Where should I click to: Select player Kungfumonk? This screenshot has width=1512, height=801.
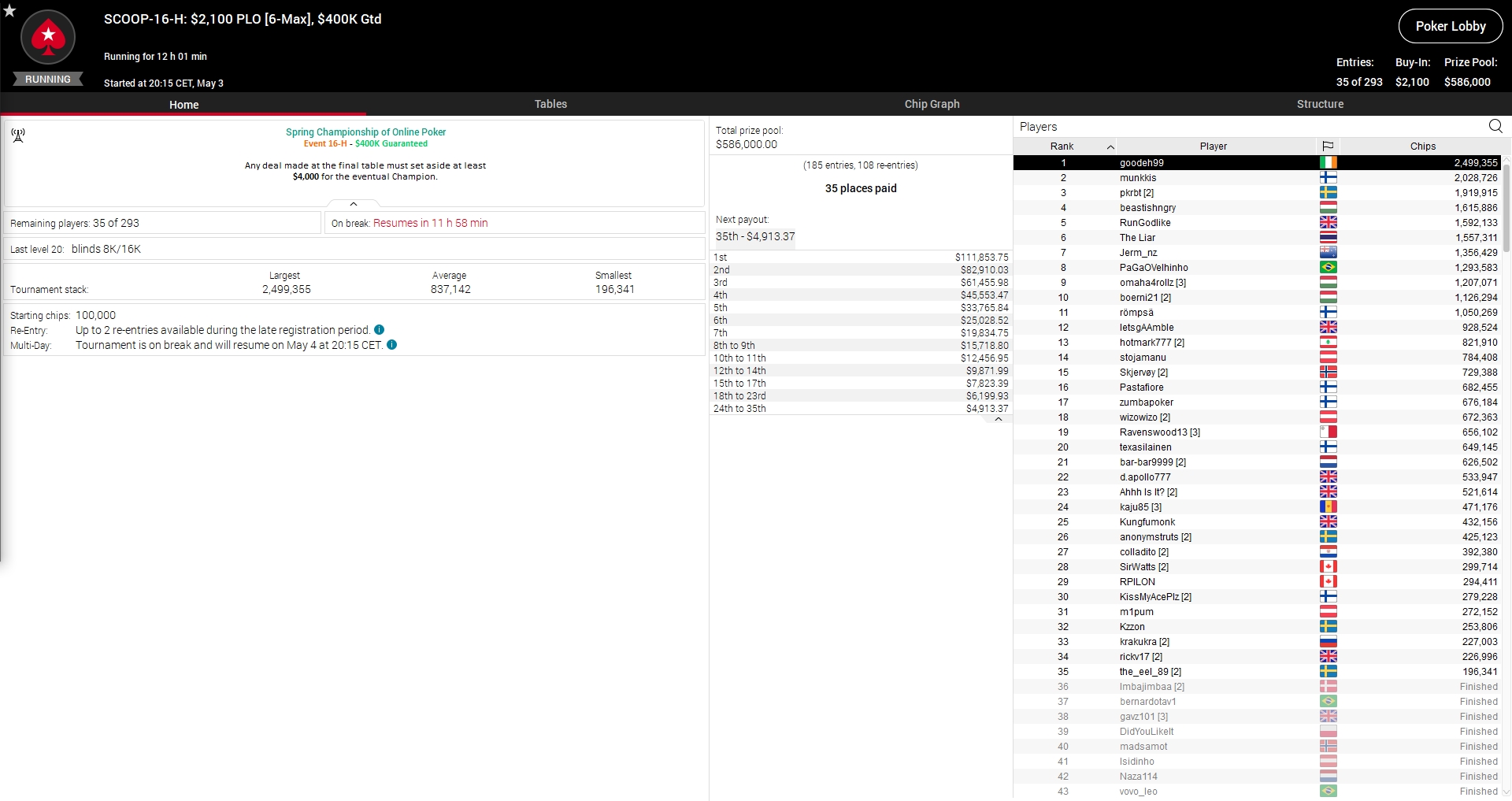1258,522
